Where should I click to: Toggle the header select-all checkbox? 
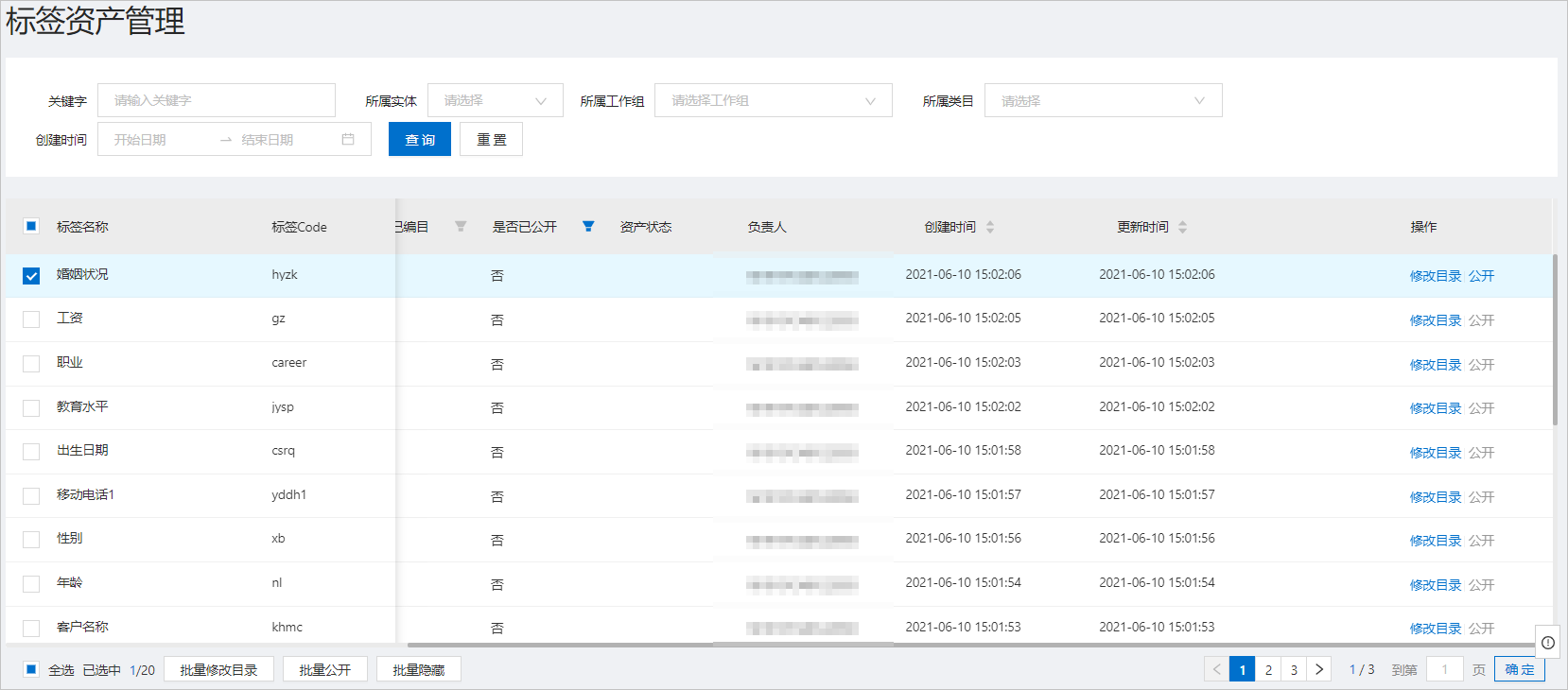(31, 226)
